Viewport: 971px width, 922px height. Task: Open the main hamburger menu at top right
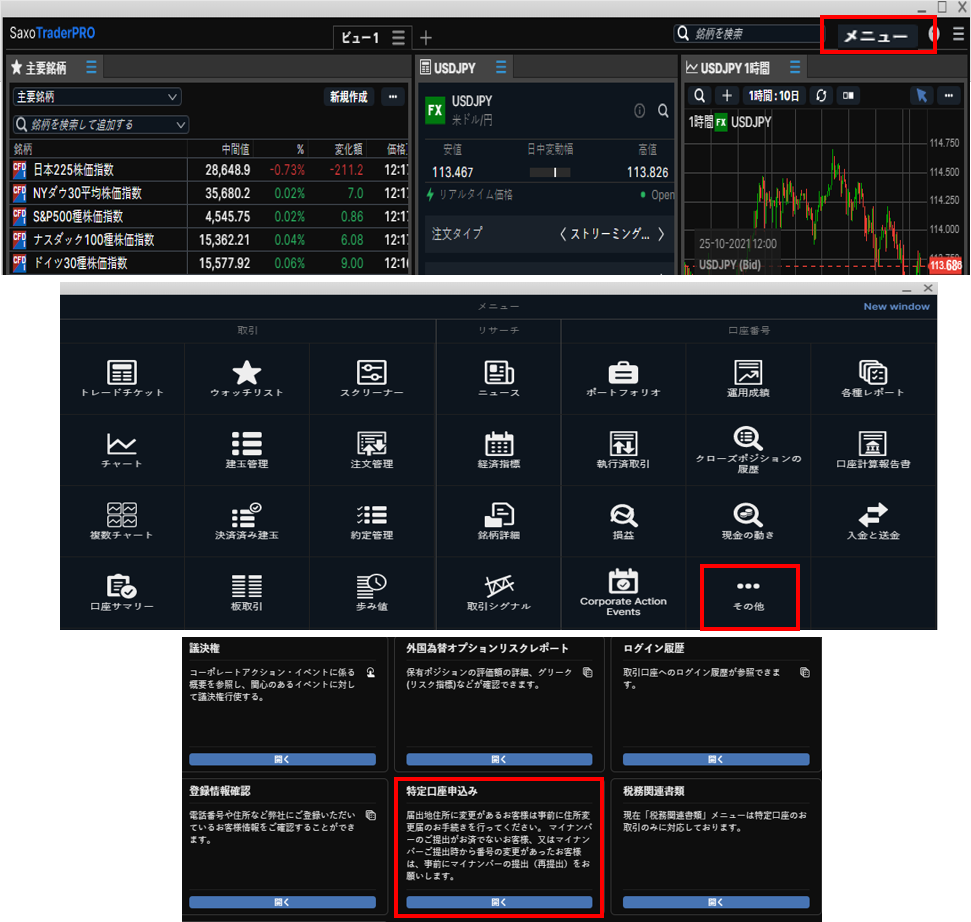(x=958, y=34)
